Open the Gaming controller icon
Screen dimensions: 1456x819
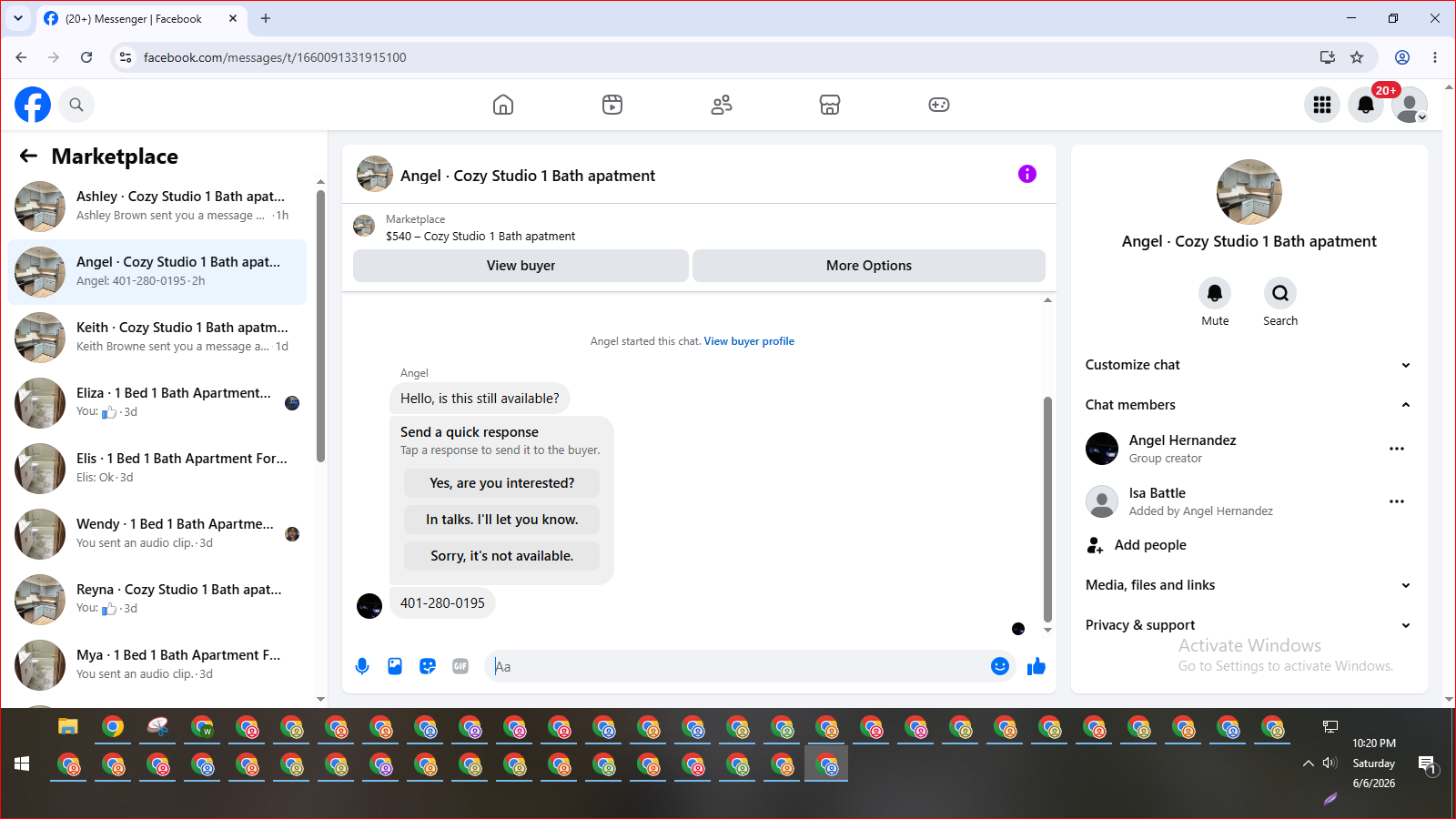pyautogui.click(x=939, y=105)
